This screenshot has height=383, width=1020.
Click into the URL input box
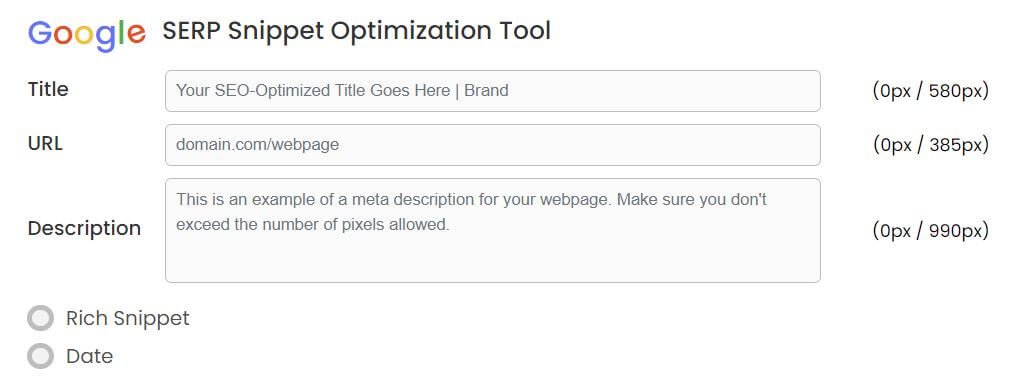click(x=492, y=145)
